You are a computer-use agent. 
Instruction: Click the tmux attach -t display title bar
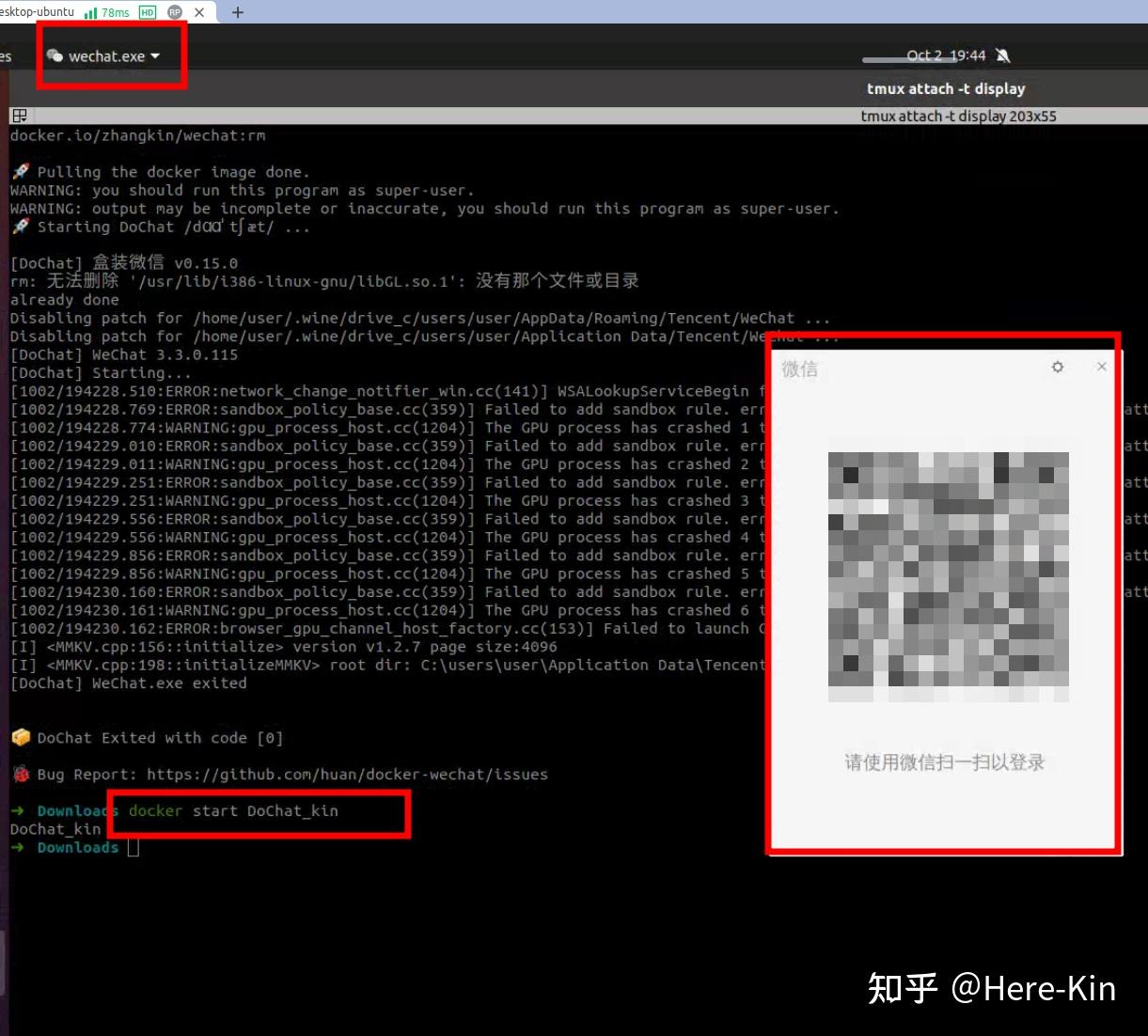944,88
